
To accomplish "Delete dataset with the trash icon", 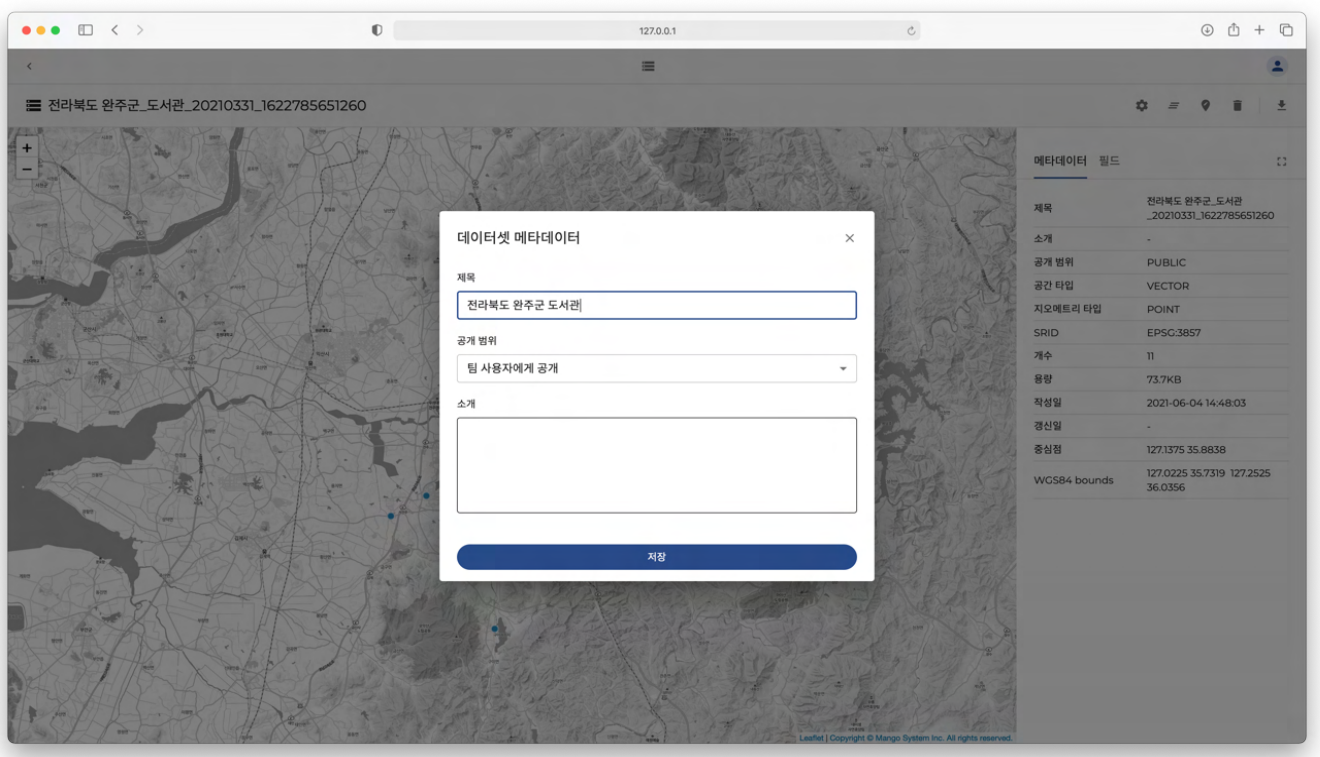I will click(1237, 105).
